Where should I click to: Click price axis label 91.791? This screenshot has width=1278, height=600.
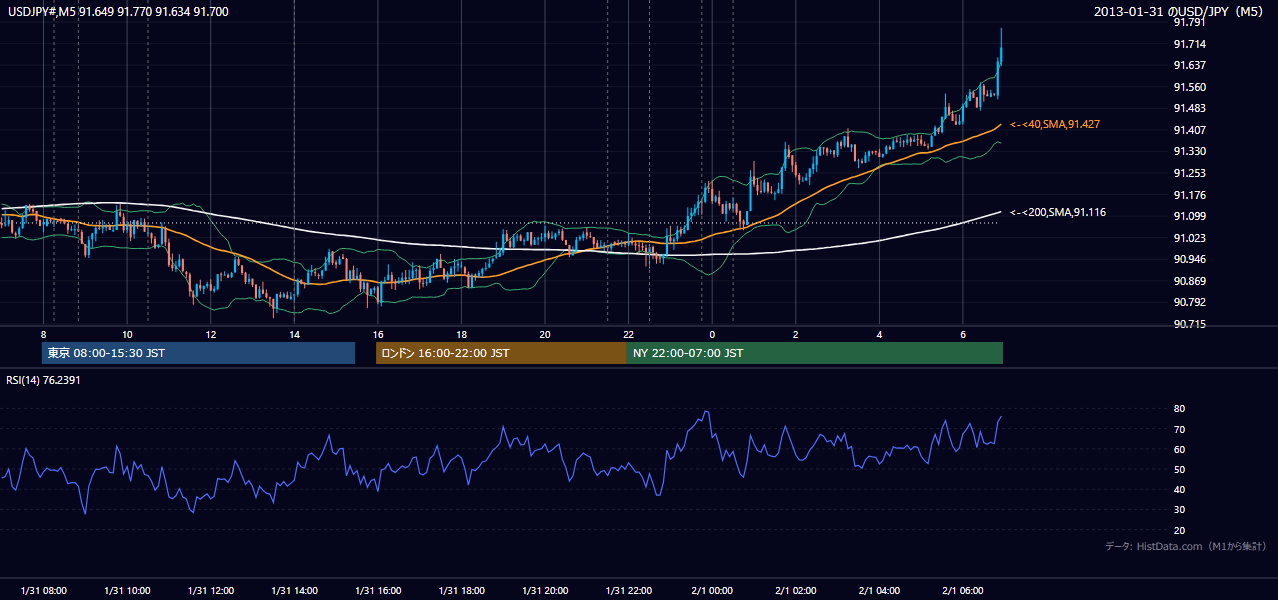(1188, 22)
